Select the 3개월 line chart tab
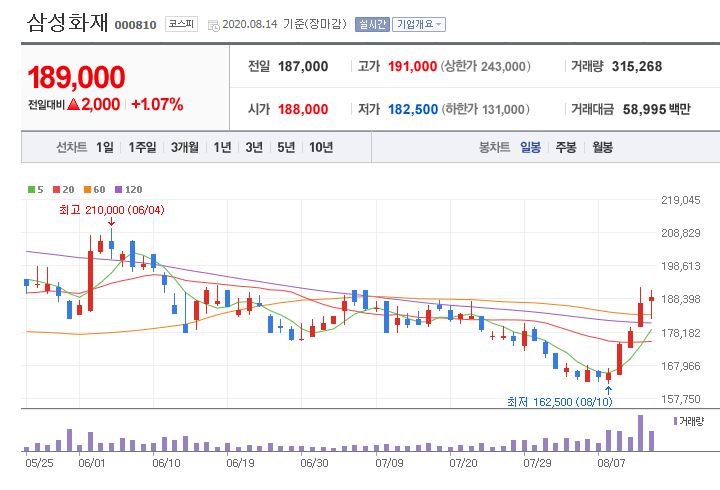Screen dimensions: 720x490 tap(185, 147)
